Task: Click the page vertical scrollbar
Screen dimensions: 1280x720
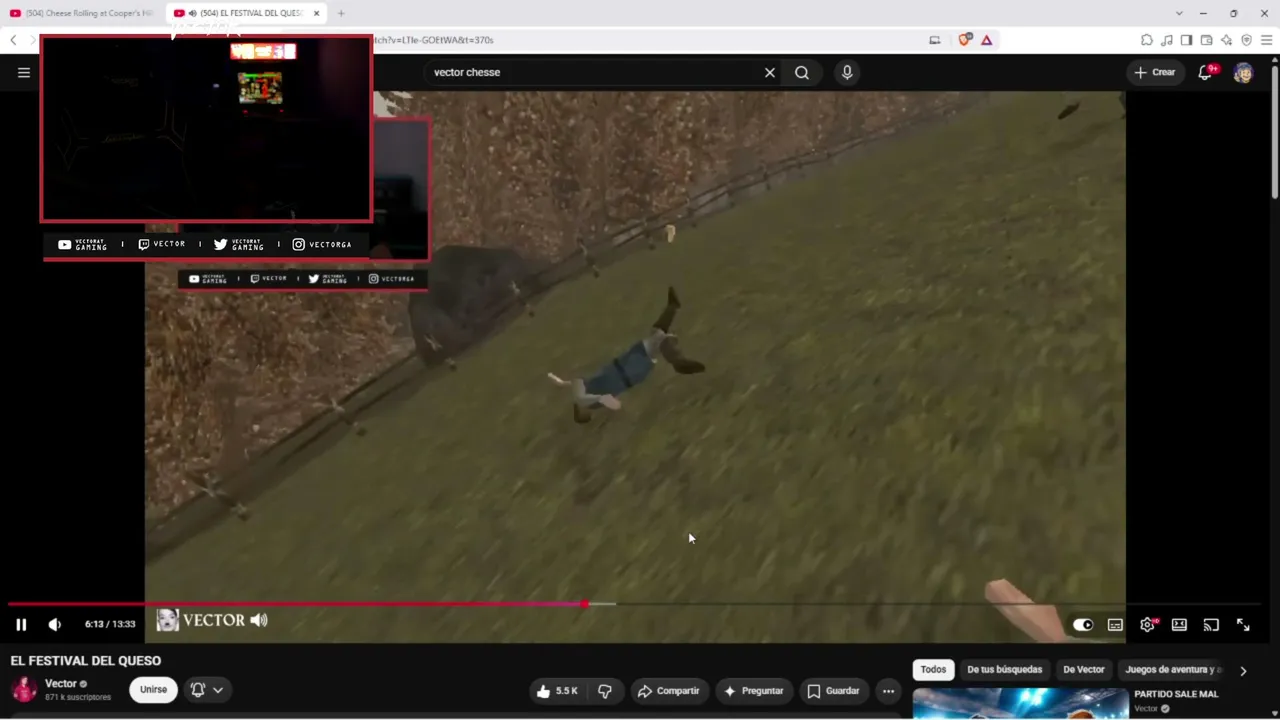Action: tap(1274, 130)
